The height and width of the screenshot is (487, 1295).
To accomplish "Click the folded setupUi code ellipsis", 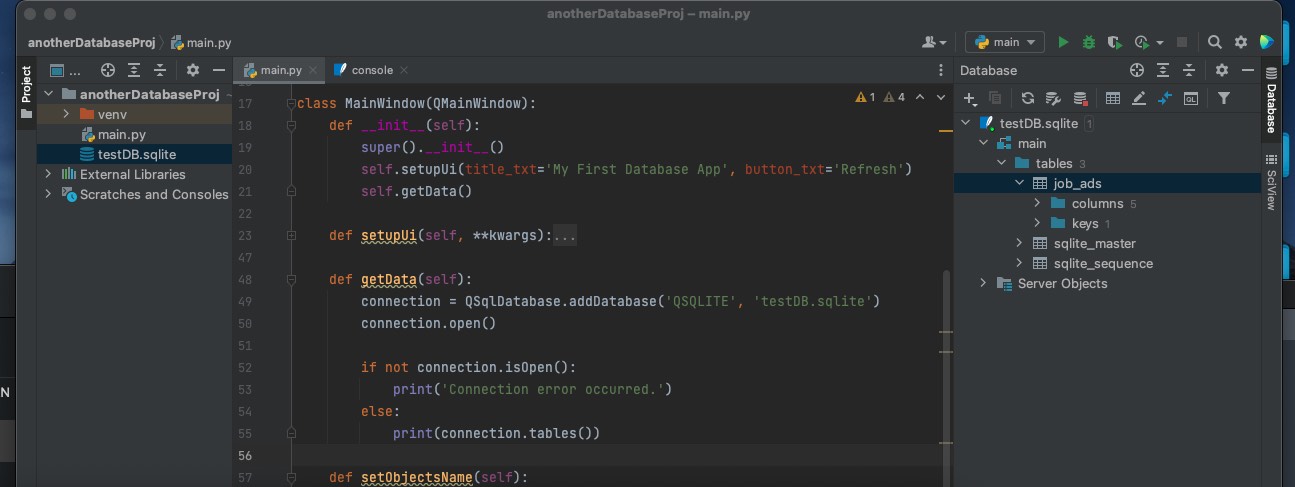I will [565, 236].
